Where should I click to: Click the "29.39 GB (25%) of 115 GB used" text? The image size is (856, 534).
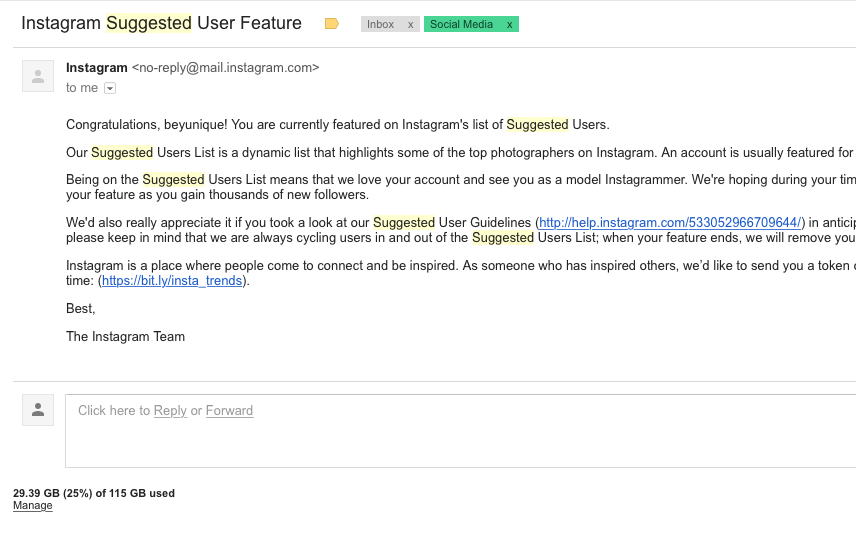(x=94, y=493)
